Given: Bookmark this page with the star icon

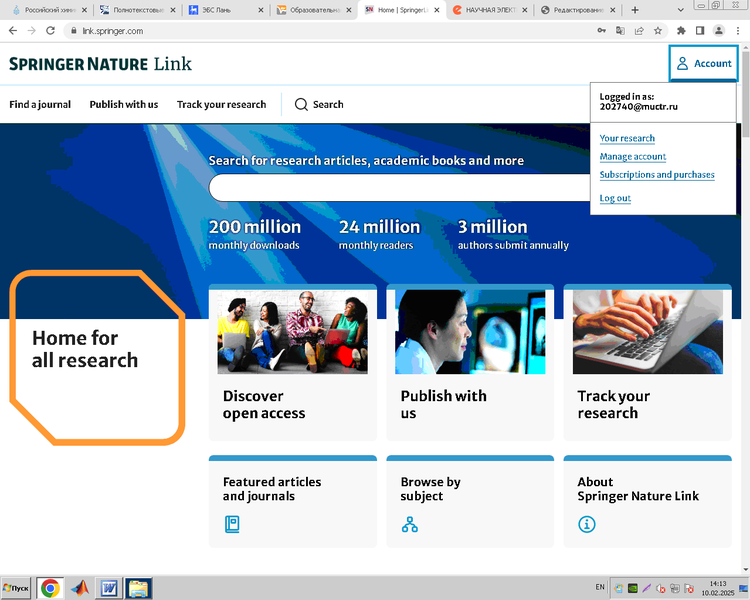Looking at the screenshot, I should (658, 31).
